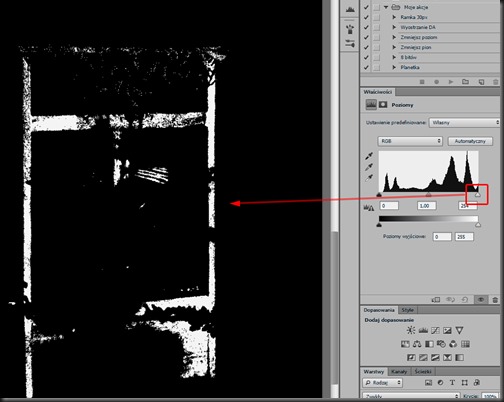Viewport: 504px width, 402px height.
Task: Add Levels adjustment from Dopasowania panel
Action: tap(423, 330)
